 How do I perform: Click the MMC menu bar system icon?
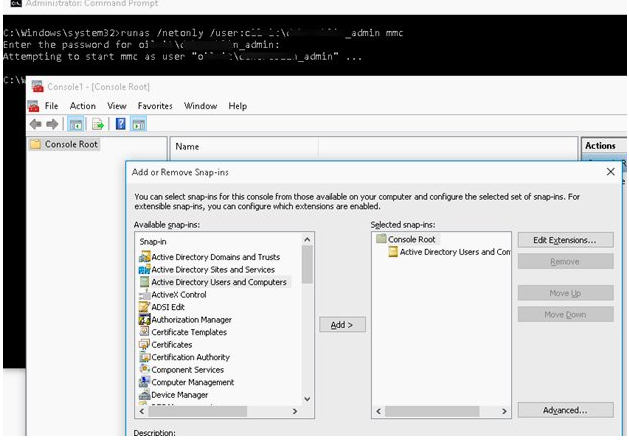point(34,106)
